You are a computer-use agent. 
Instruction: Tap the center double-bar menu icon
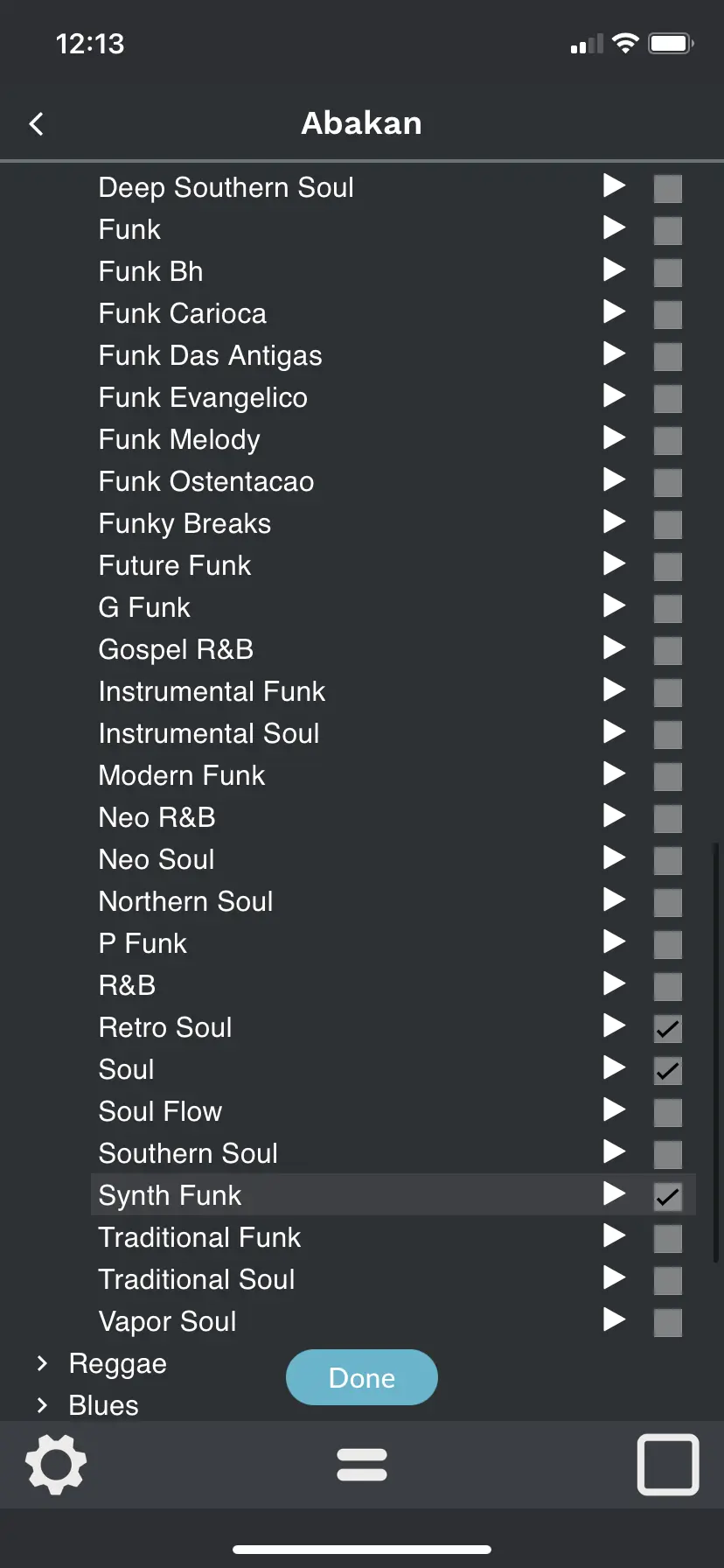pos(362,1464)
